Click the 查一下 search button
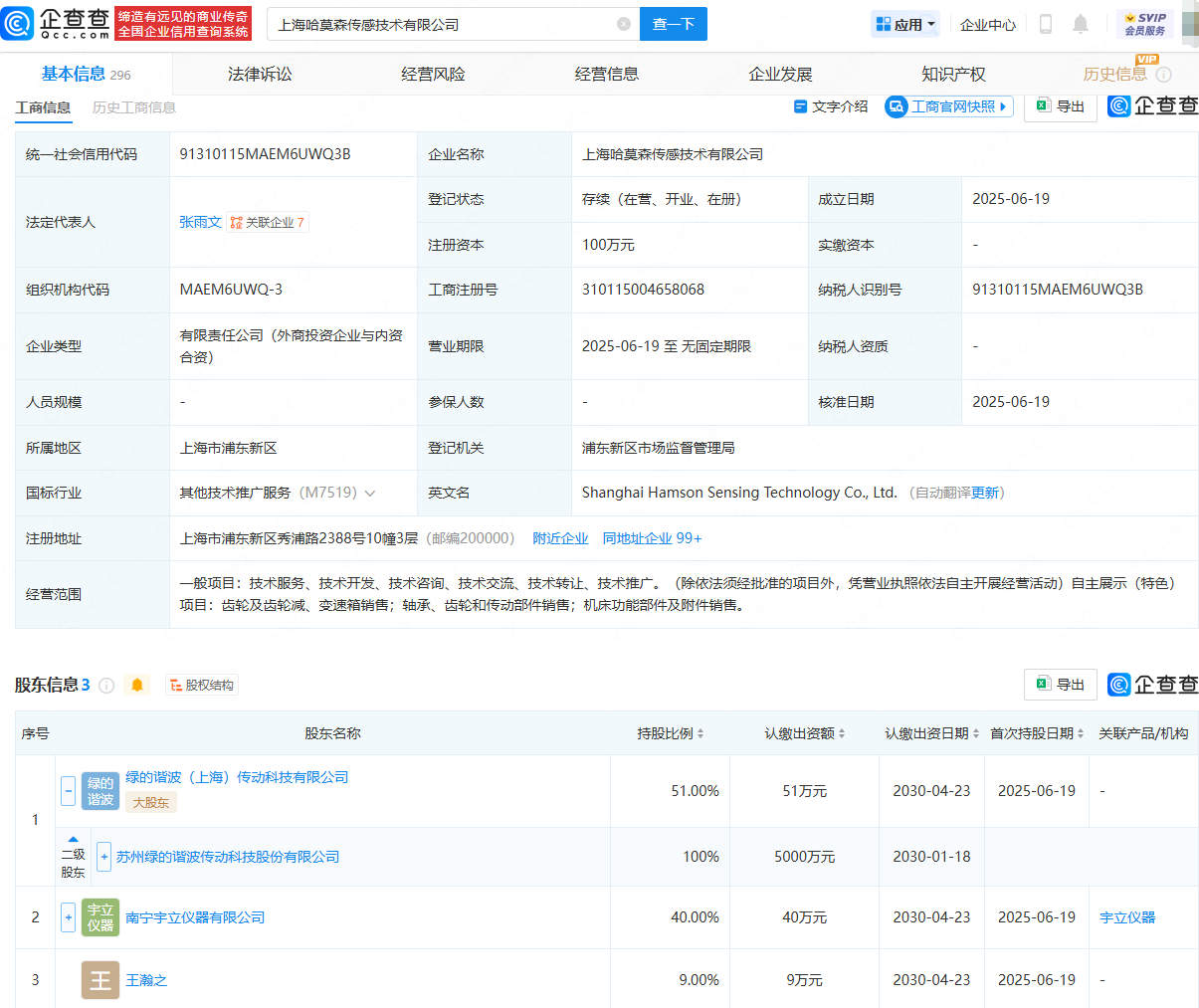This screenshot has height=1008, width=1199. [x=674, y=24]
